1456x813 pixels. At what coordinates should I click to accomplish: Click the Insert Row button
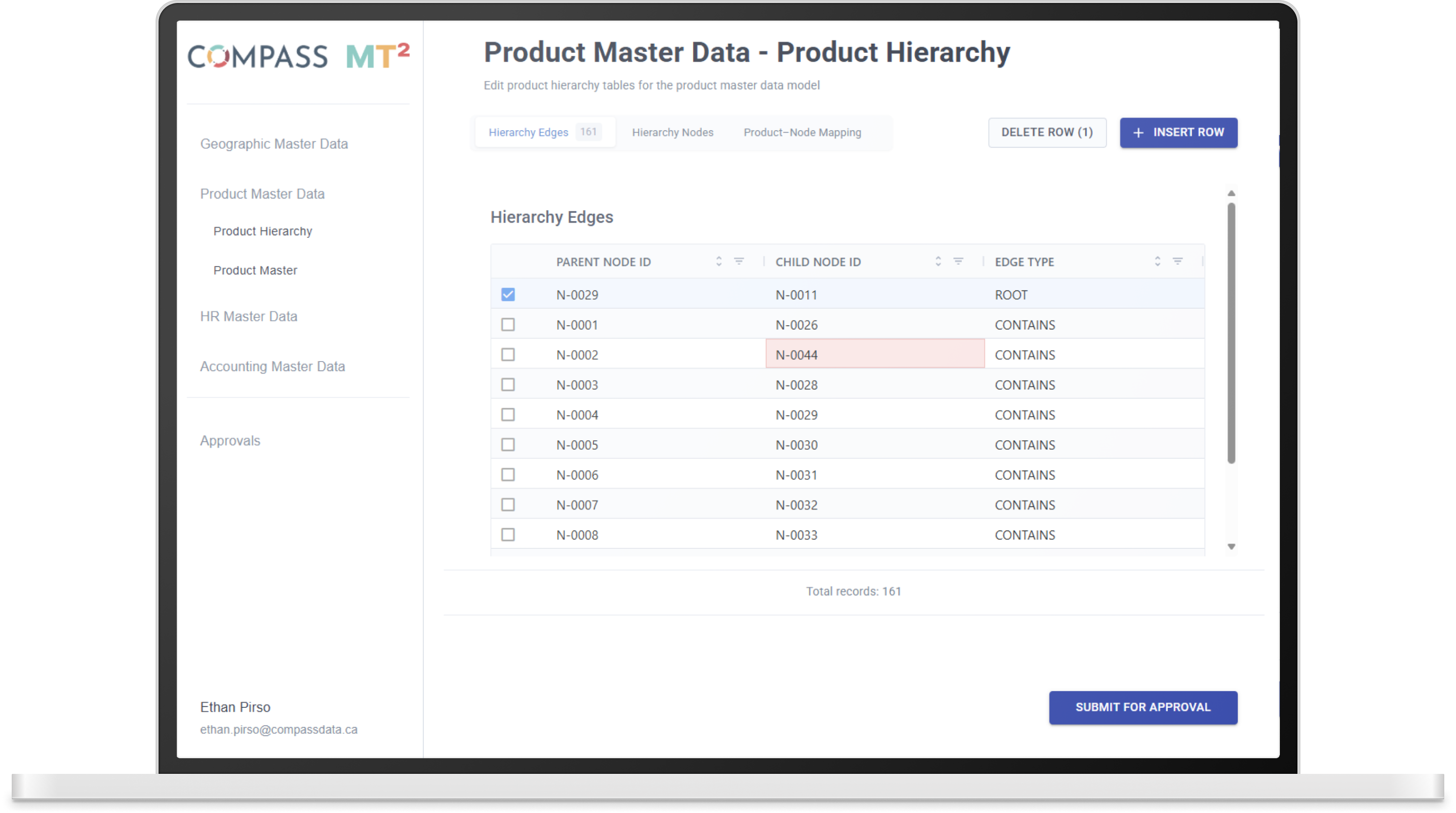tap(1178, 132)
